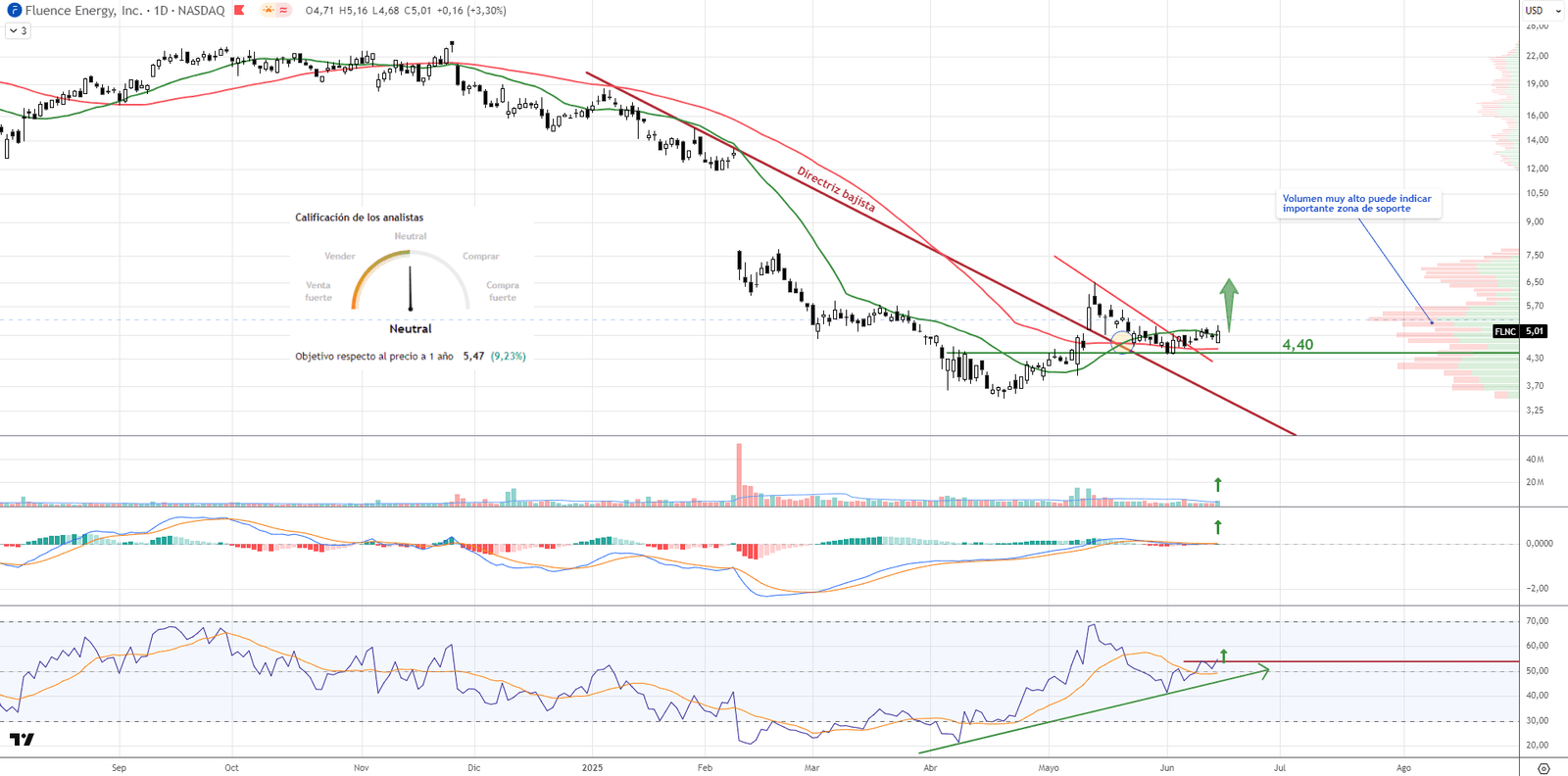Click the bold 'Neutral' rating result
Viewport: 1568px width, 776px height.
(411, 329)
